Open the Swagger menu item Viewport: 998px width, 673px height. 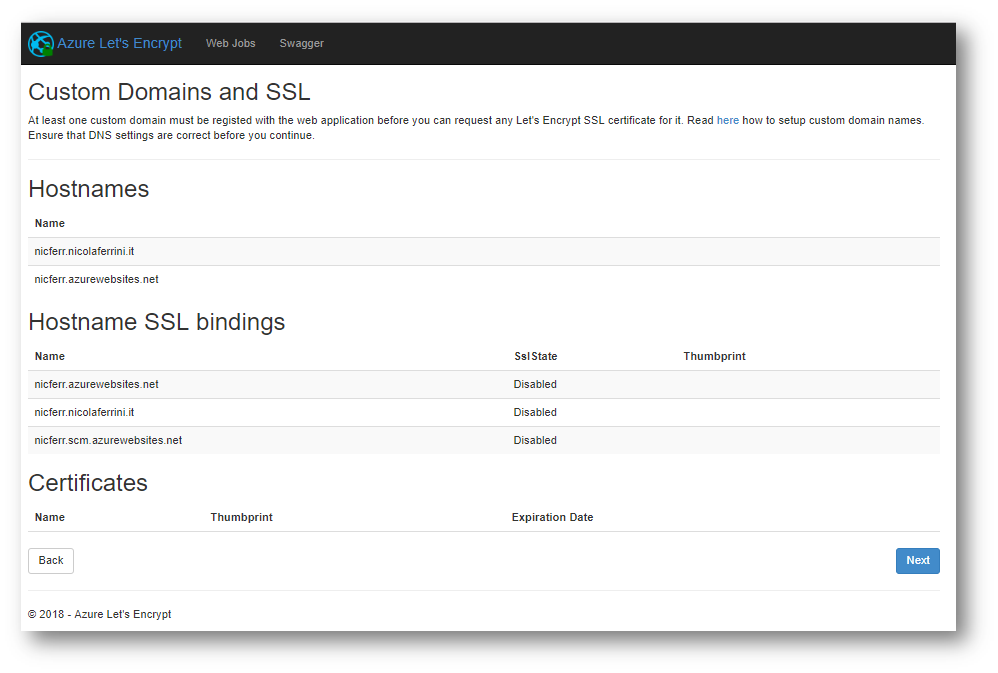[302, 43]
